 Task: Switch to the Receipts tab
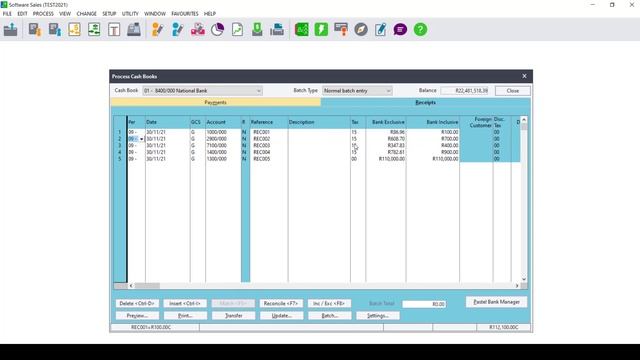coord(425,102)
